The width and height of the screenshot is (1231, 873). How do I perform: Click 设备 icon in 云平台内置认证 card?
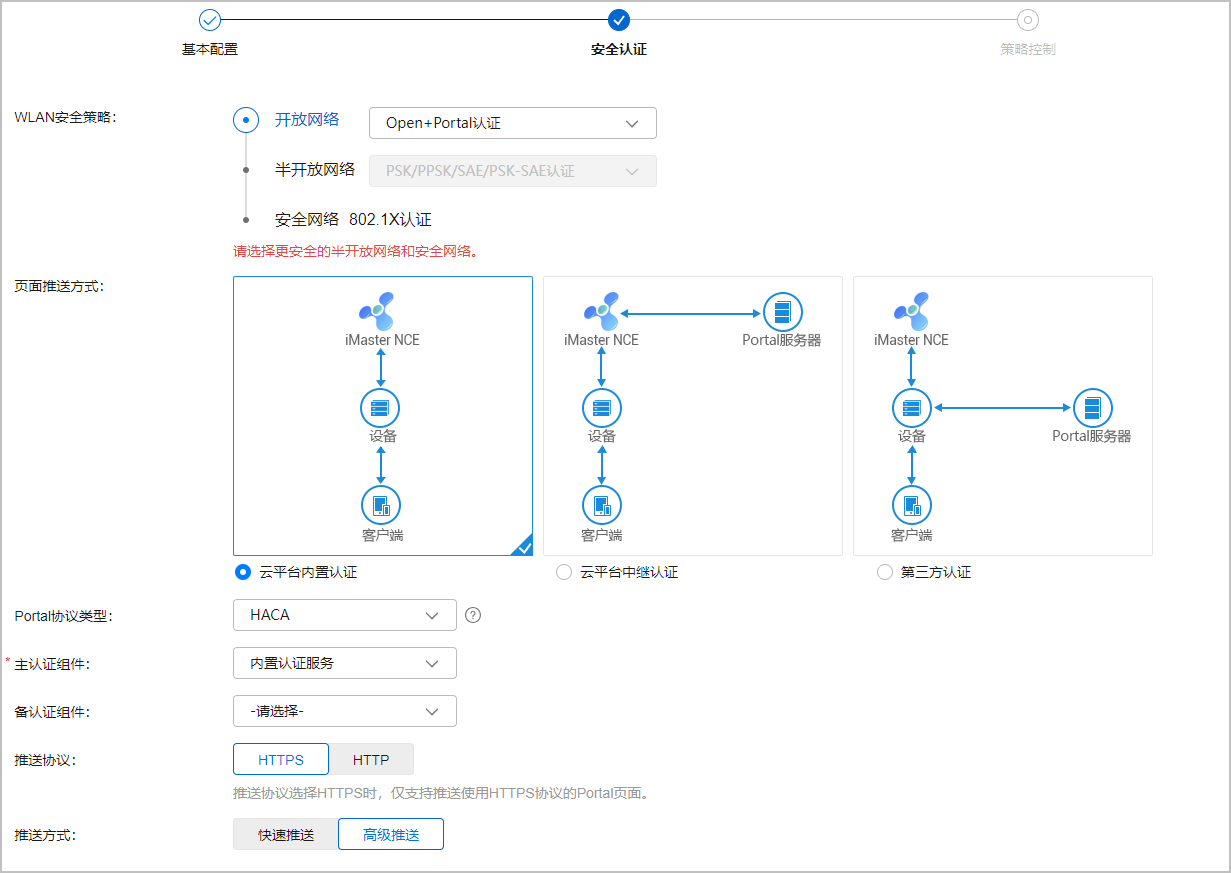click(x=380, y=408)
